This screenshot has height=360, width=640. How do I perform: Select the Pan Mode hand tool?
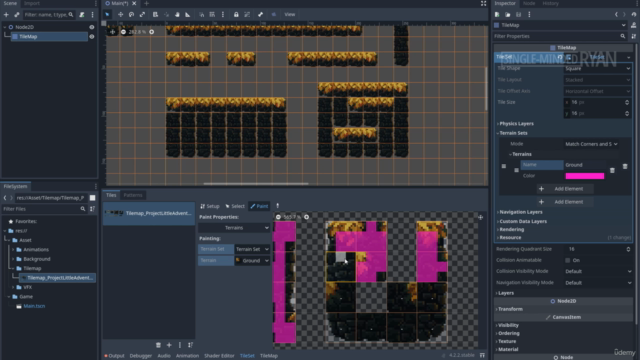(x=177, y=14)
